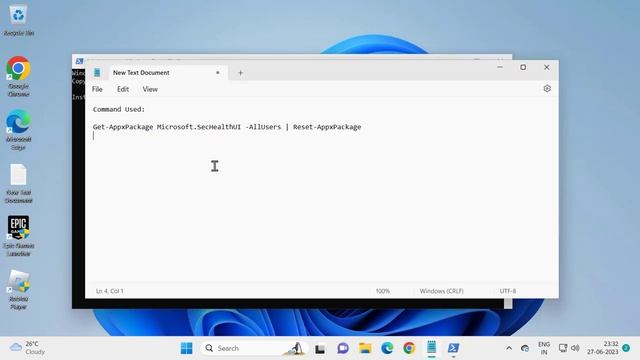This screenshot has height=360, width=640.
Task: Open clock and date 23:32
Action: 603,348
